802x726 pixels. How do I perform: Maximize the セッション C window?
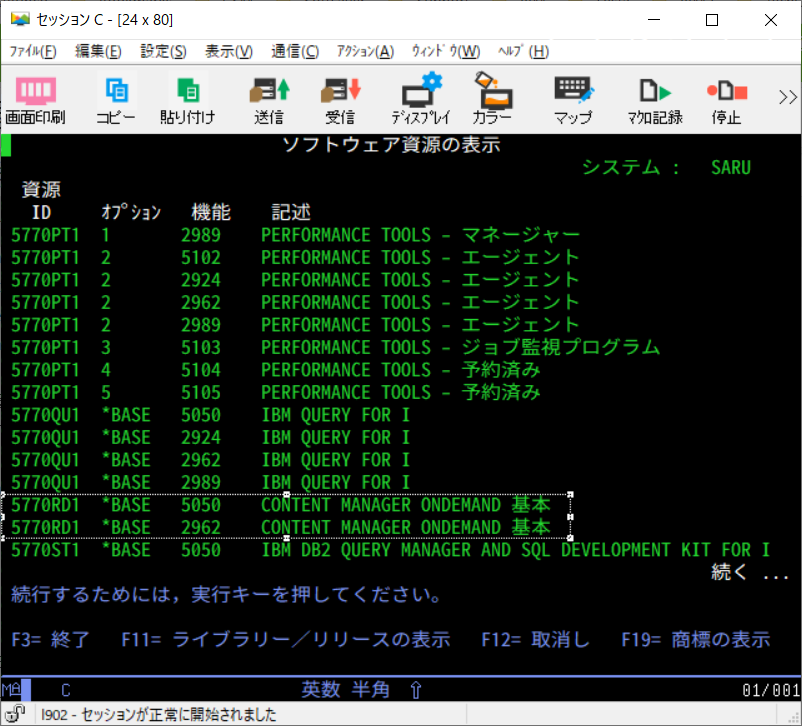coord(711,20)
